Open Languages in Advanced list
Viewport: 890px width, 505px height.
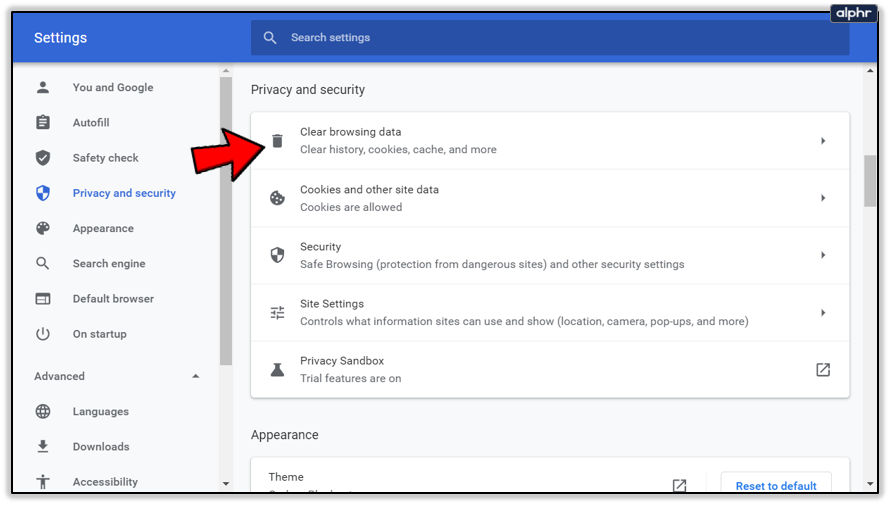100,411
